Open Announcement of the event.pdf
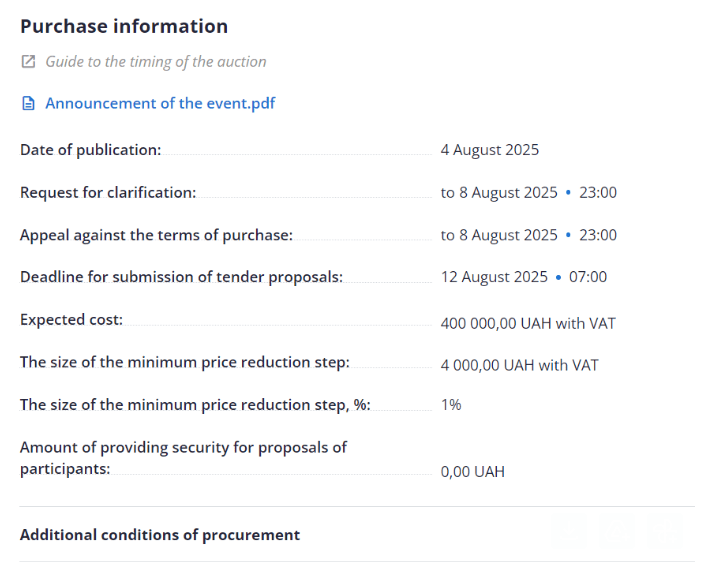The width and height of the screenshot is (709, 562). pyautogui.click(x=160, y=104)
